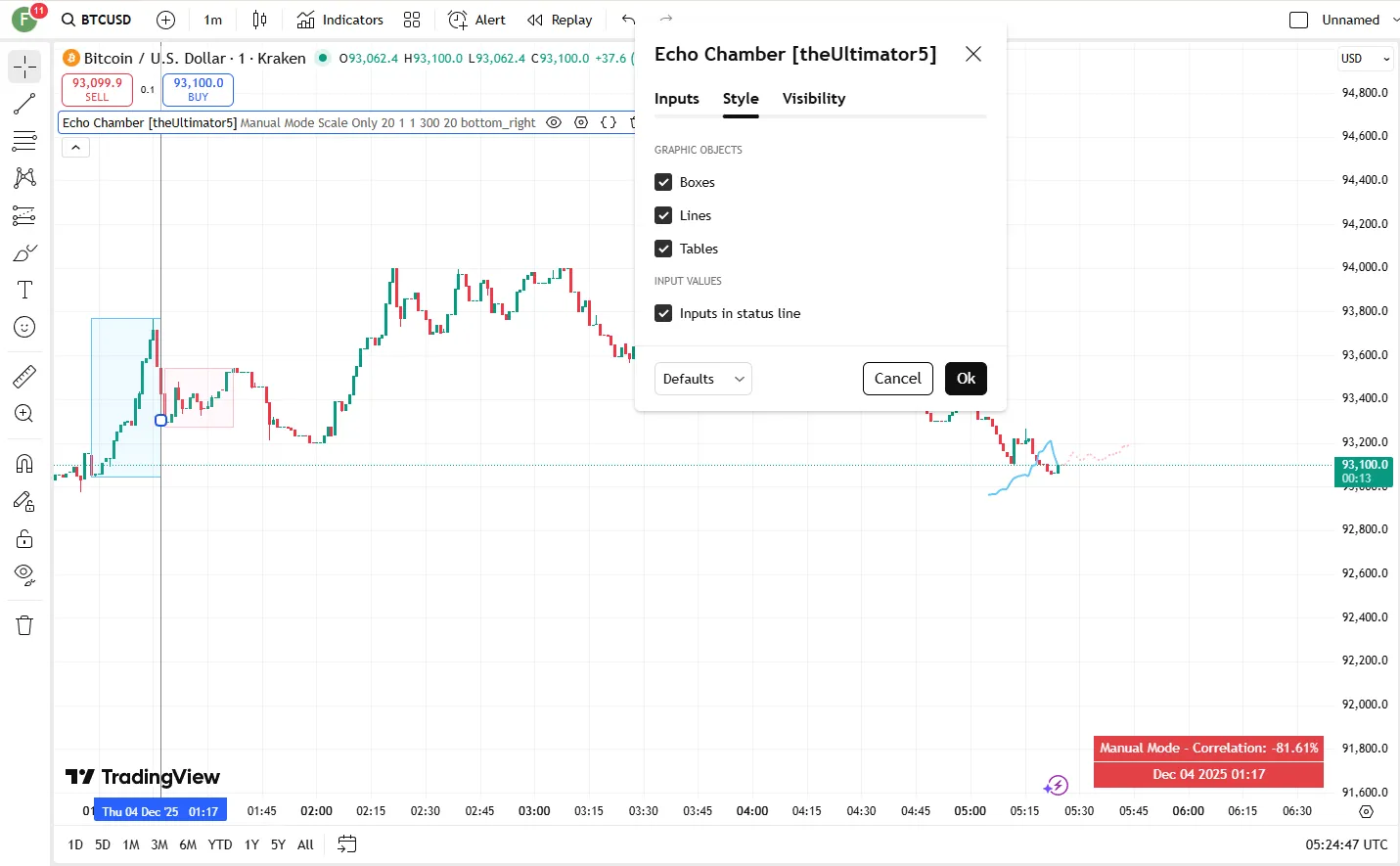Redo the last action
This screenshot has height=866, width=1400.
[x=666, y=20]
